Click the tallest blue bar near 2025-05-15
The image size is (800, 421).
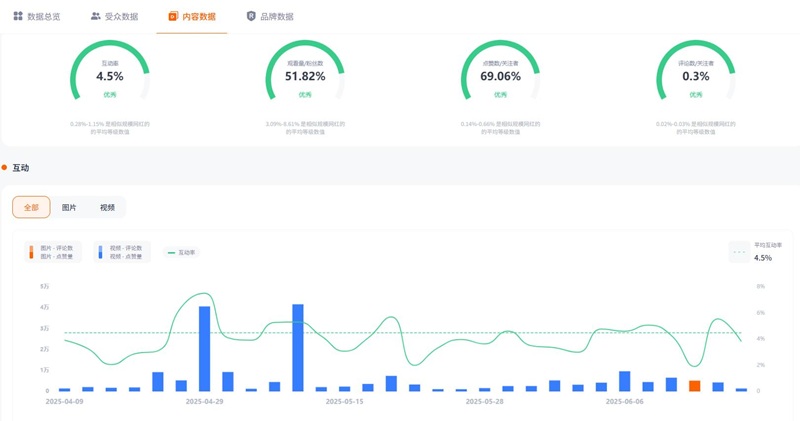coord(297,347)
